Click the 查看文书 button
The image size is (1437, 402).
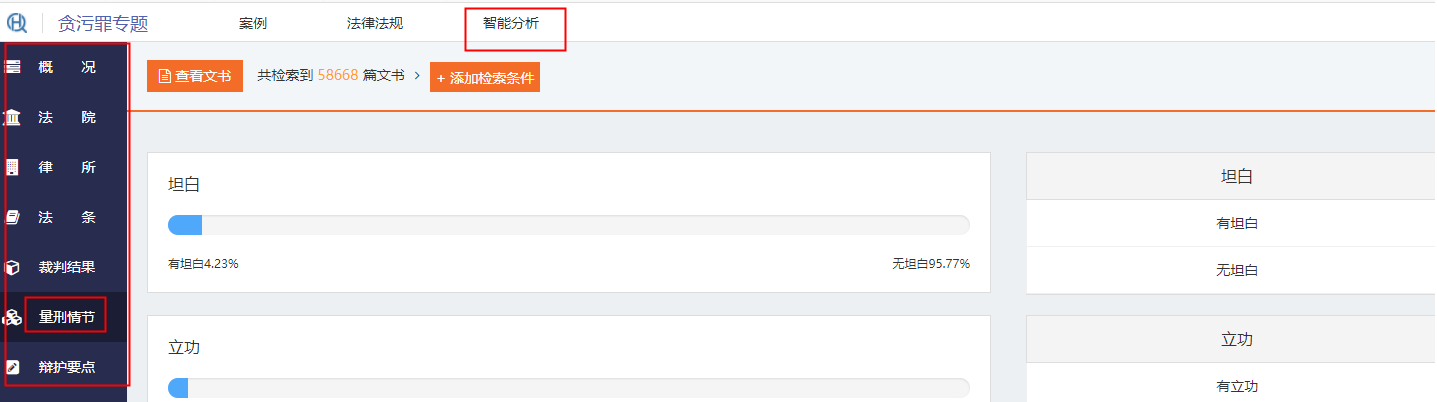(x=195, y=76)
